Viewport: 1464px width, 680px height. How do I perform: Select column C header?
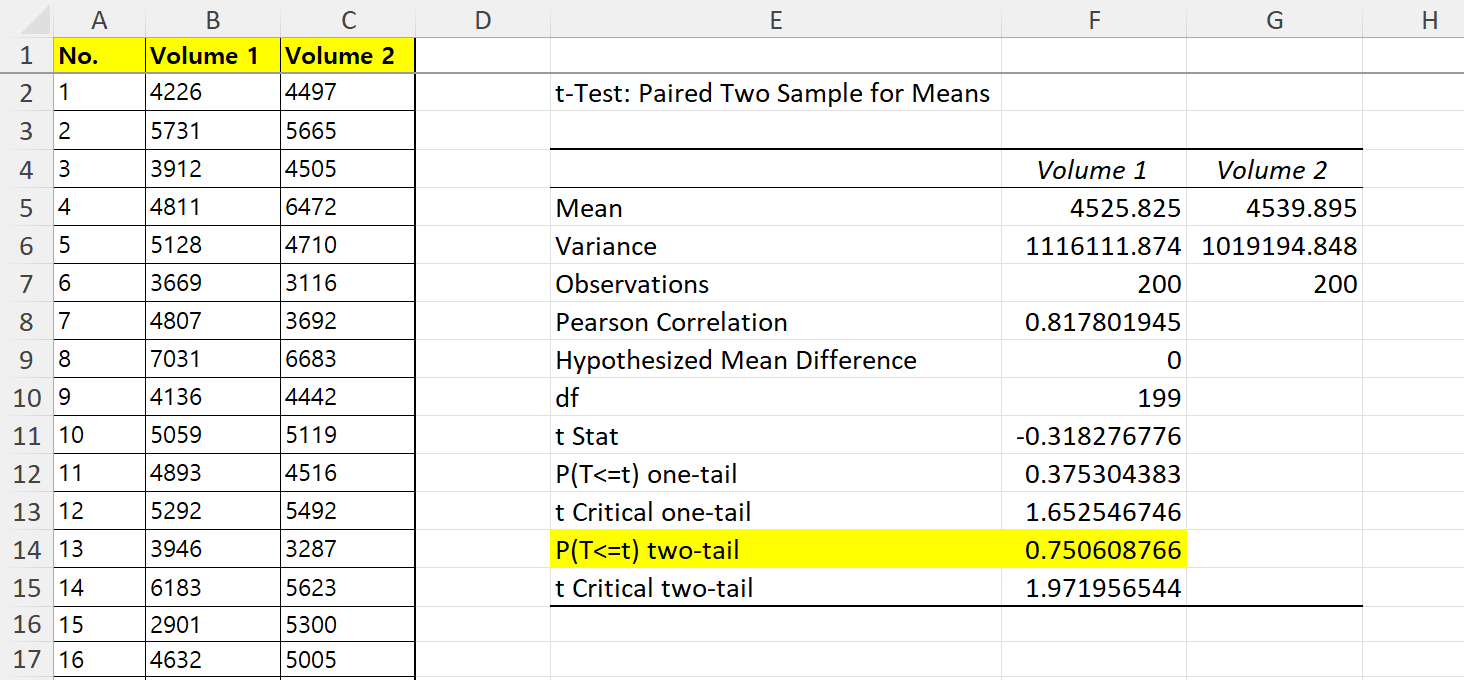348,18
